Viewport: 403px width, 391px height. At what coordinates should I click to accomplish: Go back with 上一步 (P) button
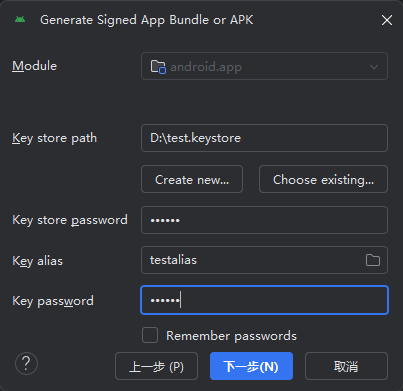pos(156,366)
